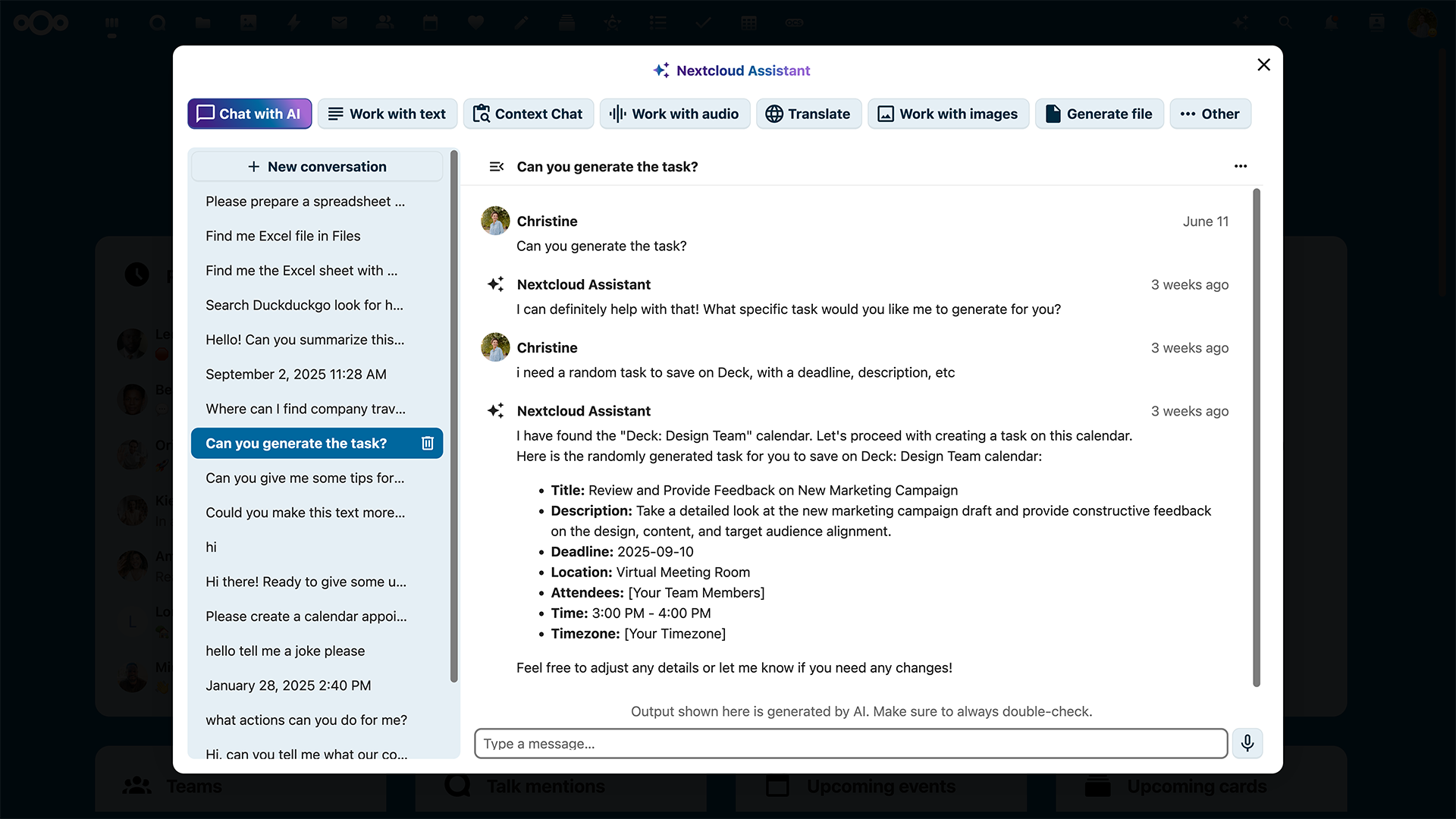Click the conversation list scrollbar

click(453, 416)
